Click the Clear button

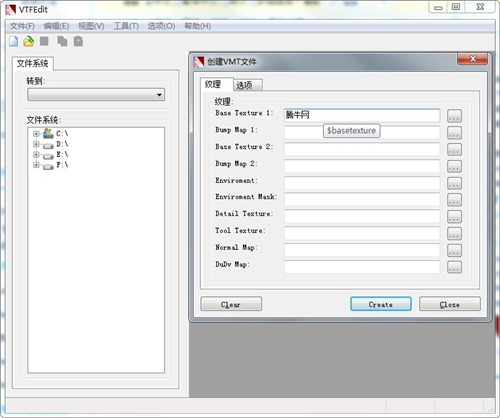coord(231,304)
